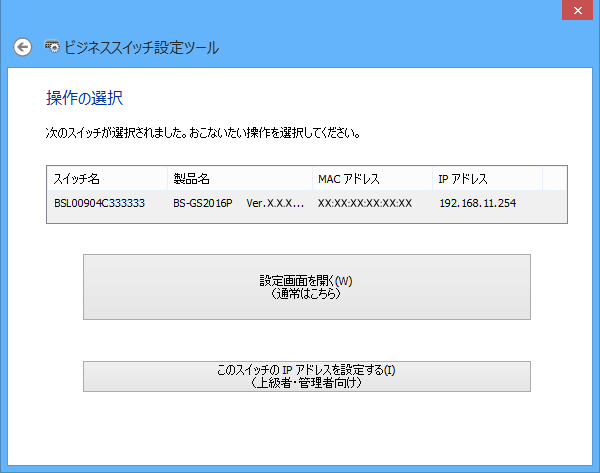Click the 製品名 column header
The width and height of the screenshot is (600, 473).
(x=240, y=179)
